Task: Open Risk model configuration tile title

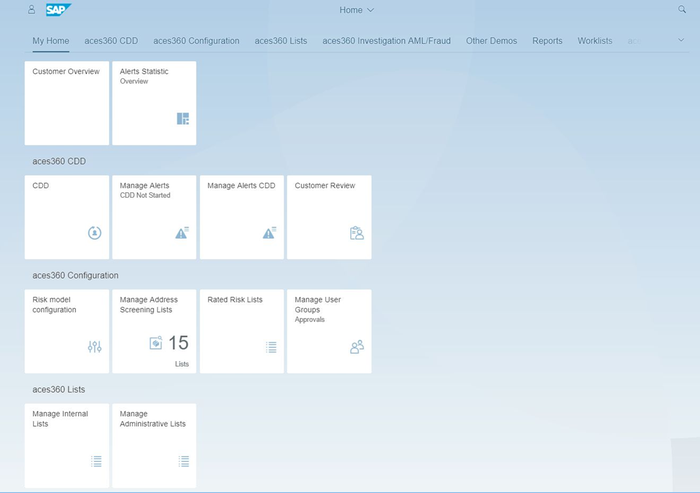Action: [54, 305]
